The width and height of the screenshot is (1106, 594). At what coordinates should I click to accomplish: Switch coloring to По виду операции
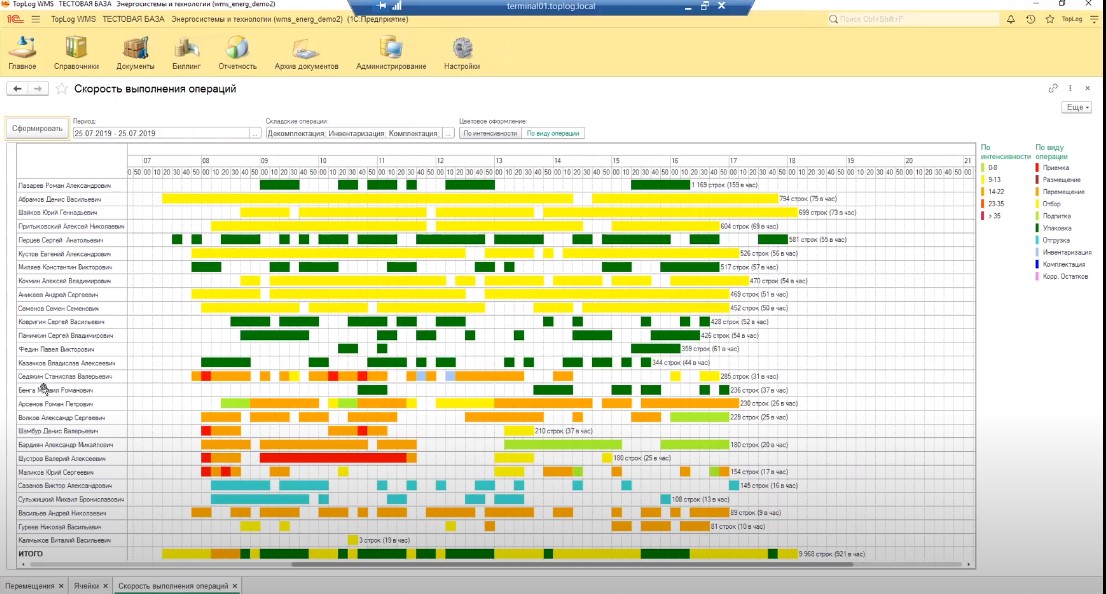click(553, 133)
